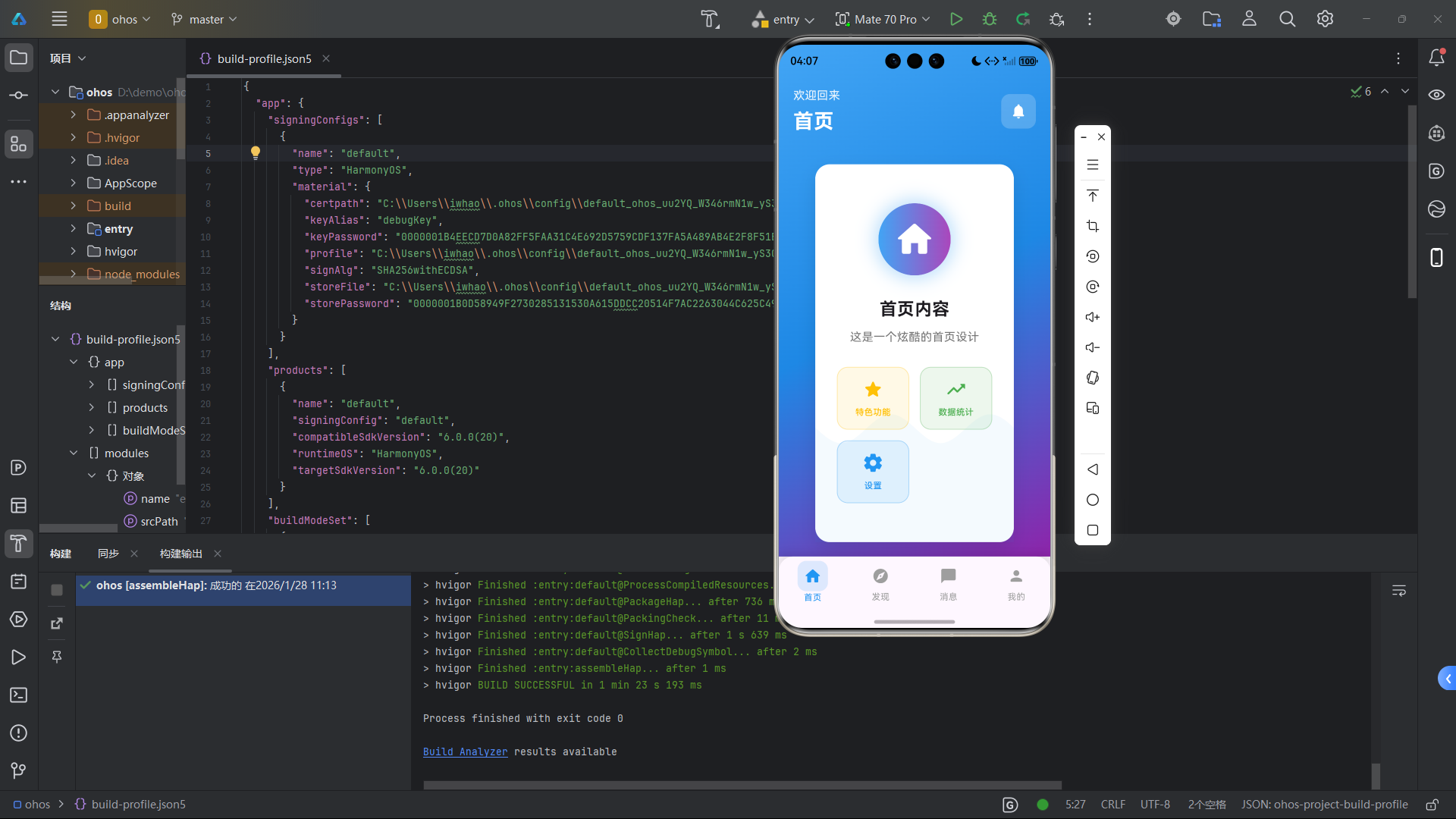Open the Build Analyzer link

pyautogui.click(x=465, y=752)
